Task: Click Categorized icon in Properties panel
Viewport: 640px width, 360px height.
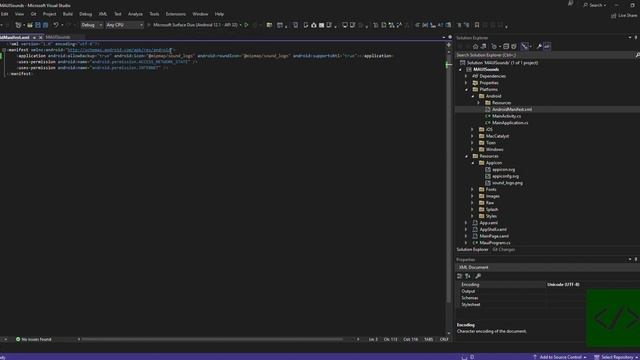Action: coord(460,276)
